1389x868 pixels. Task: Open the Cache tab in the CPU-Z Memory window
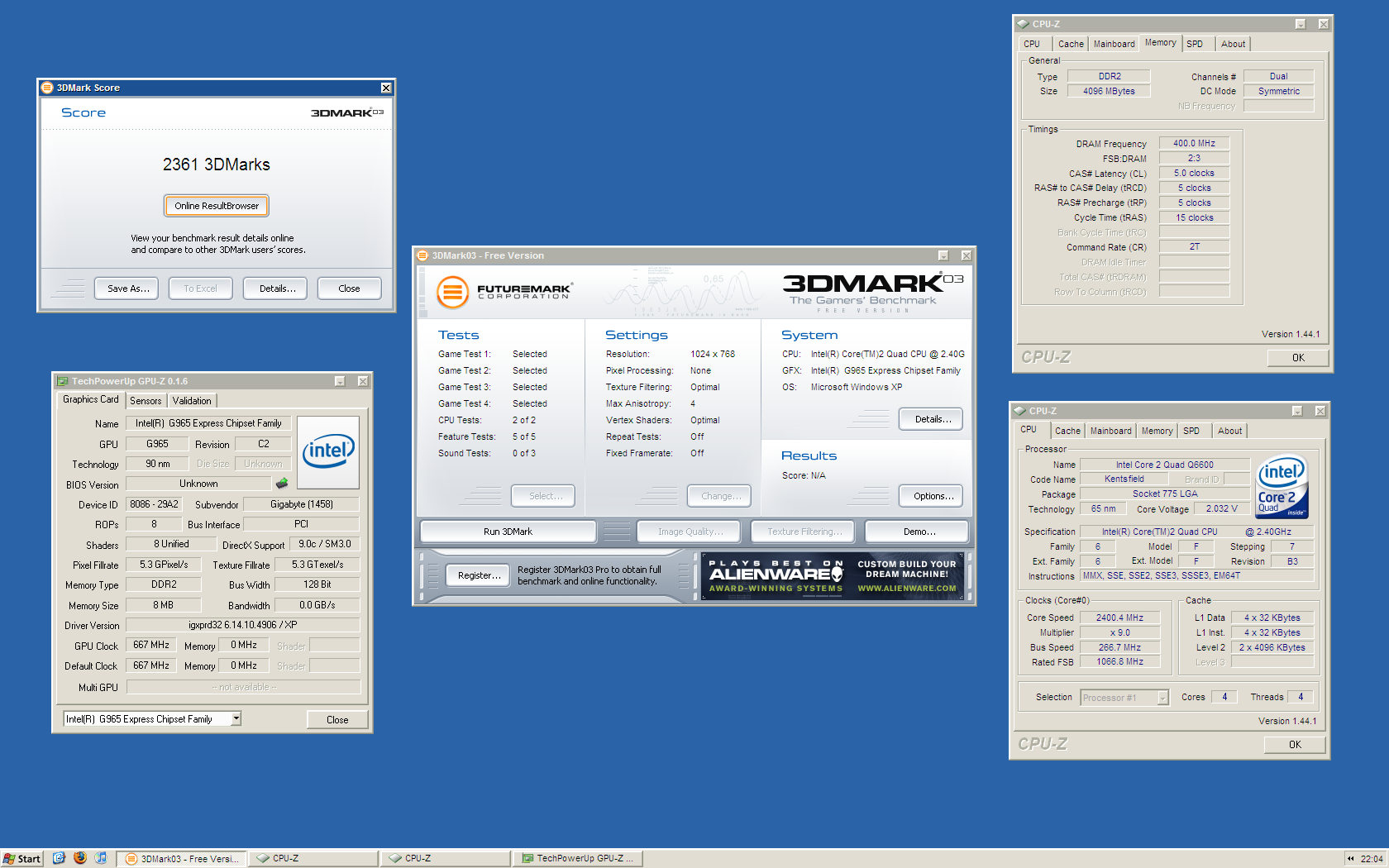[1071, 44]
